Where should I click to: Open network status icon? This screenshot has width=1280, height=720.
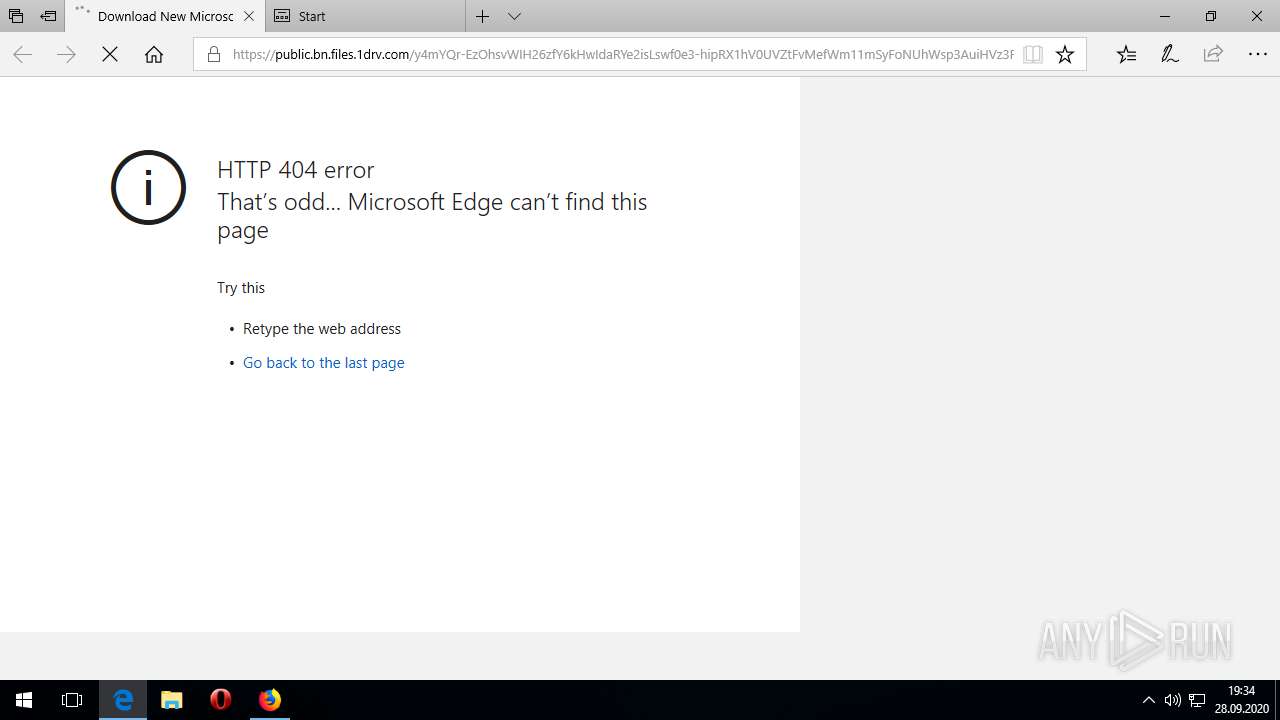point(1197,700)
